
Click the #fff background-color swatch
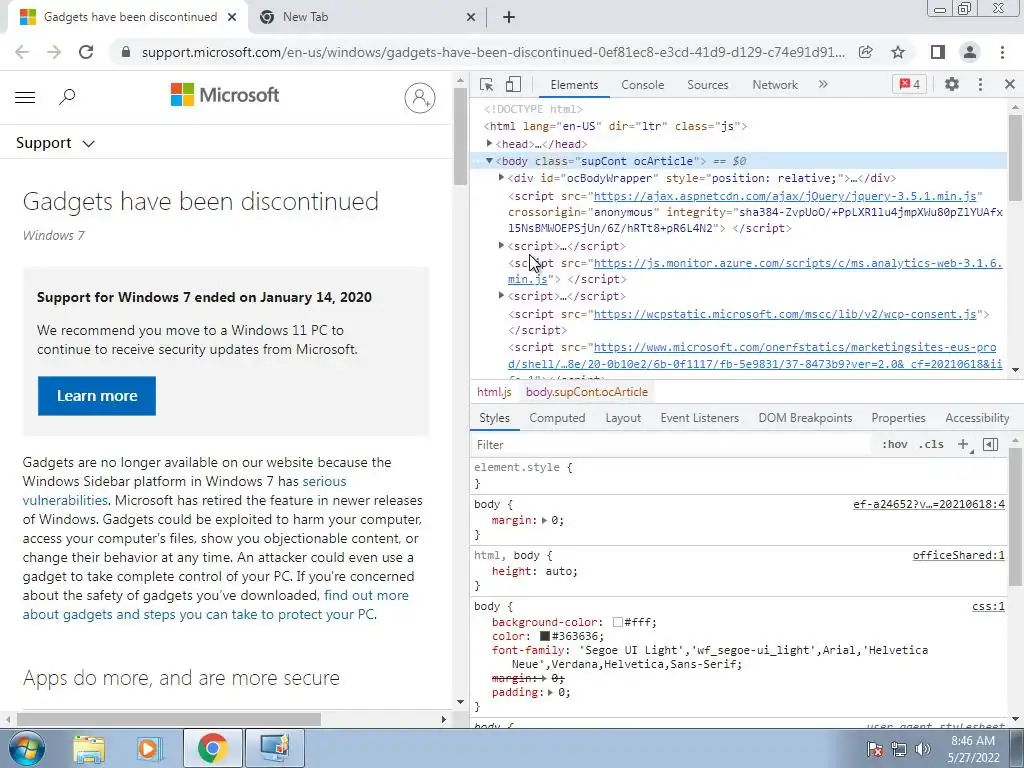coord(618,622)
